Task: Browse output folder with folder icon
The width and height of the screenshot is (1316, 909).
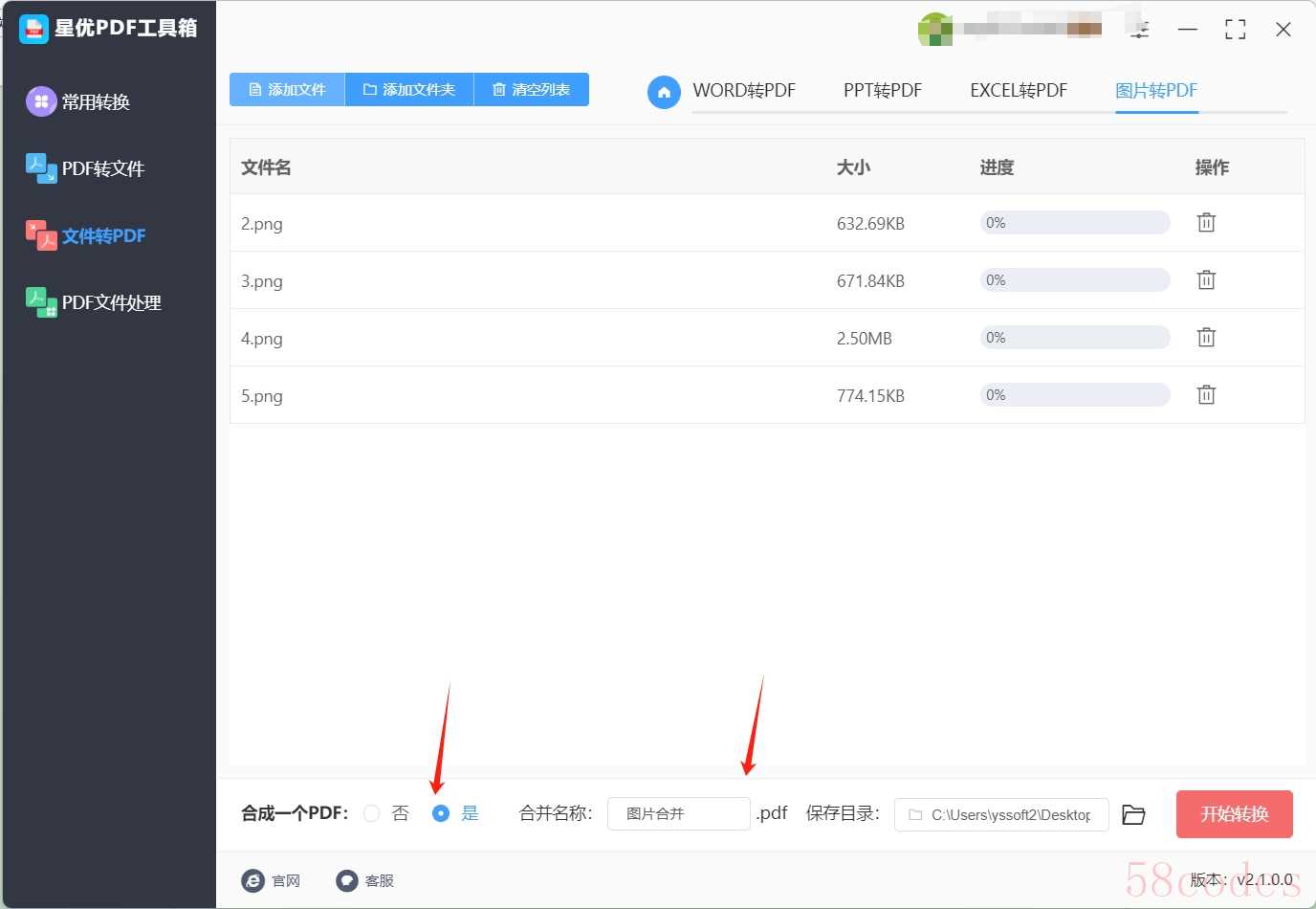Action: tap(1133, 814)
